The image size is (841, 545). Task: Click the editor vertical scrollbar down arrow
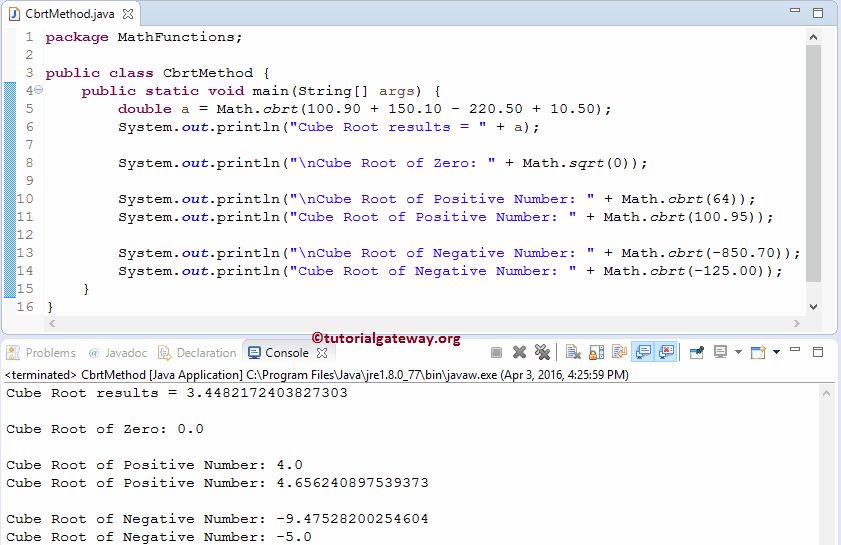[x=813, y=307]
